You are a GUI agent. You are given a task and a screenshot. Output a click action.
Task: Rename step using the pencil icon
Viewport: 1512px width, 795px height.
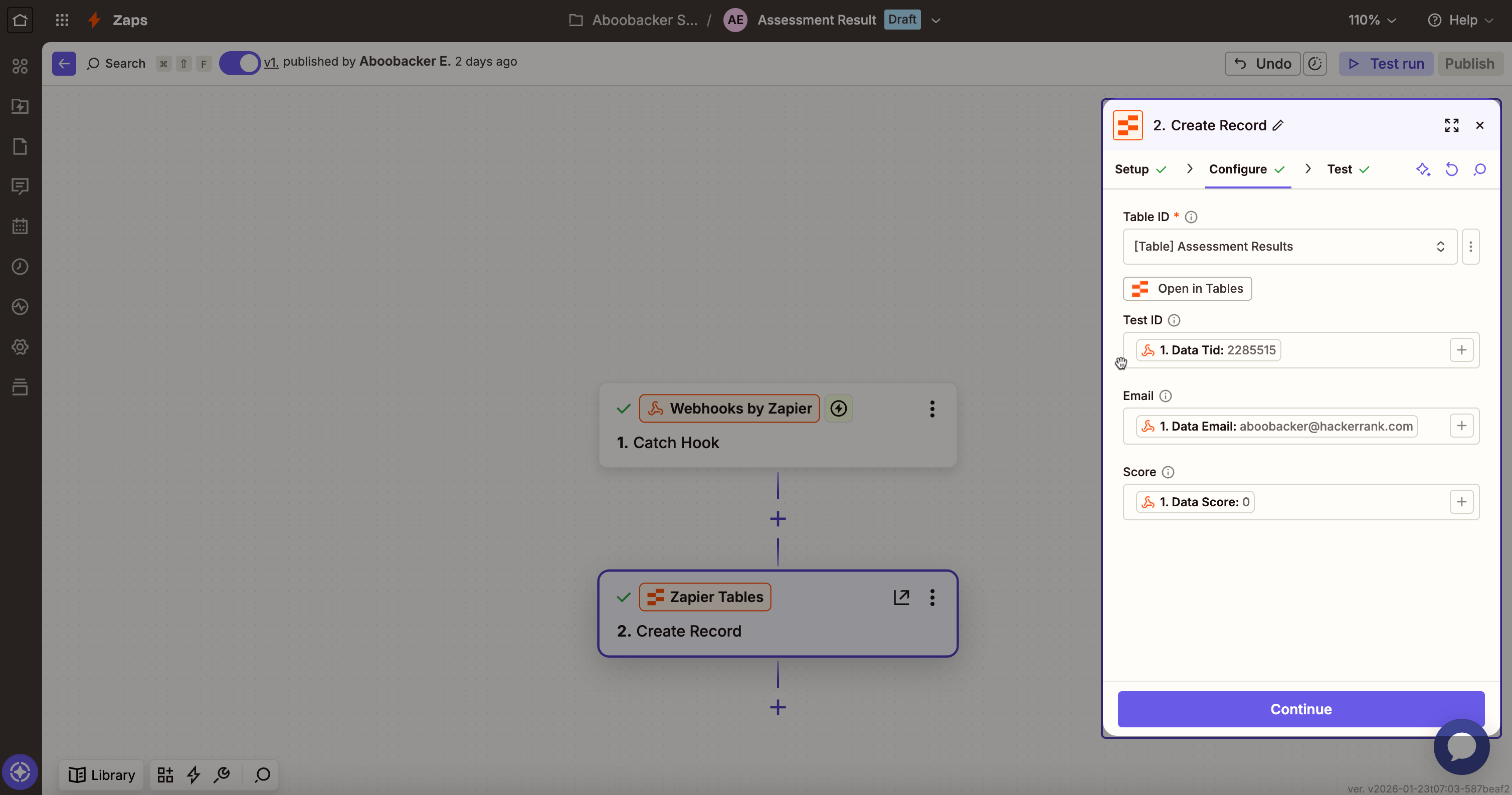click(1278, 125)
